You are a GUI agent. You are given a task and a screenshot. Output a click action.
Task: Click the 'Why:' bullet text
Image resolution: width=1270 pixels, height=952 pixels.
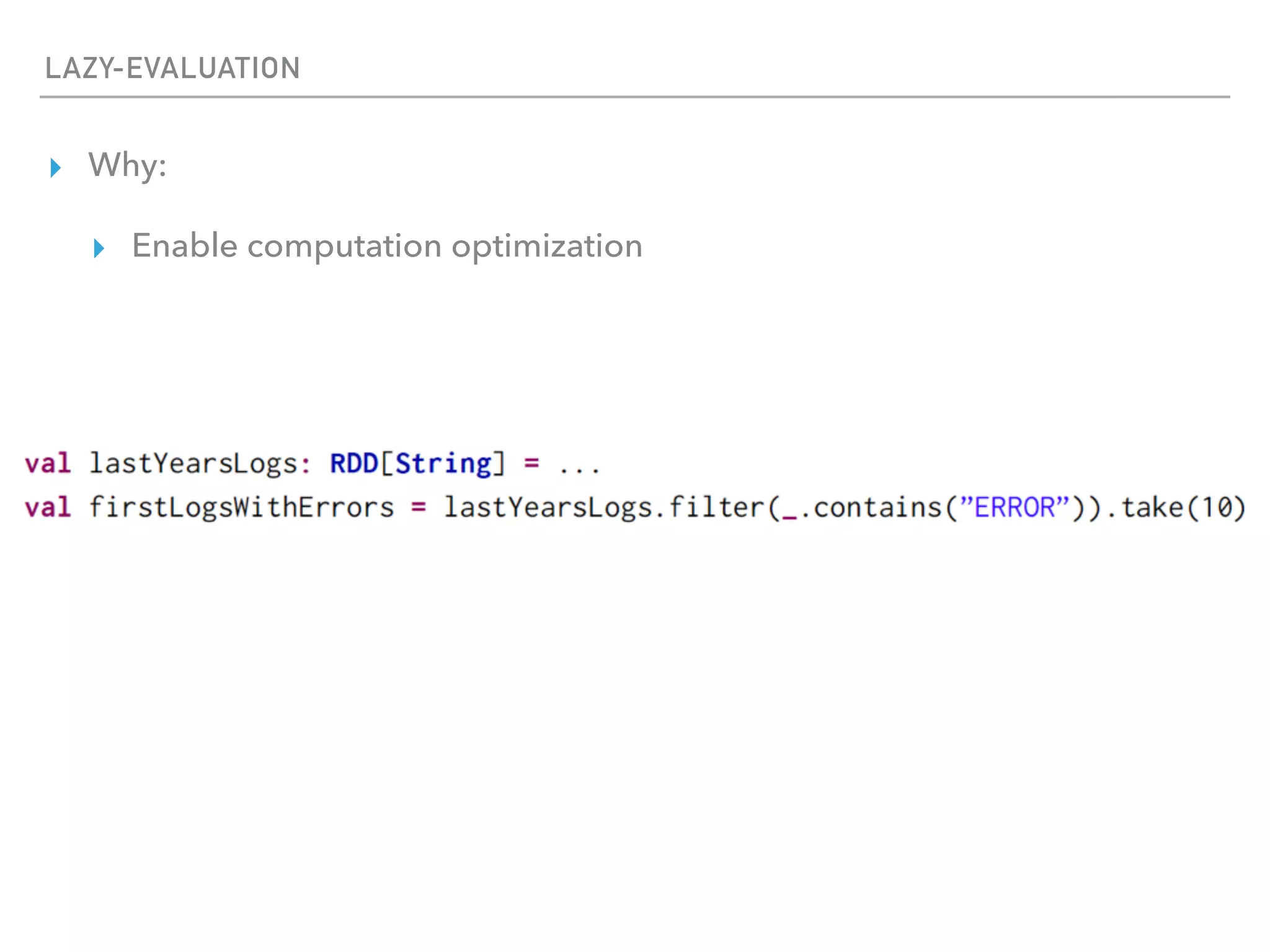point(128,165)
